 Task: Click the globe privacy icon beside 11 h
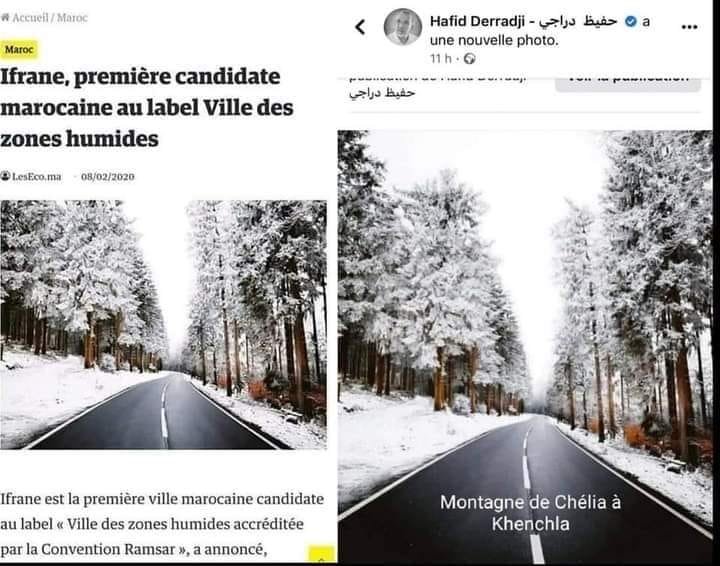tap(469, 59)
